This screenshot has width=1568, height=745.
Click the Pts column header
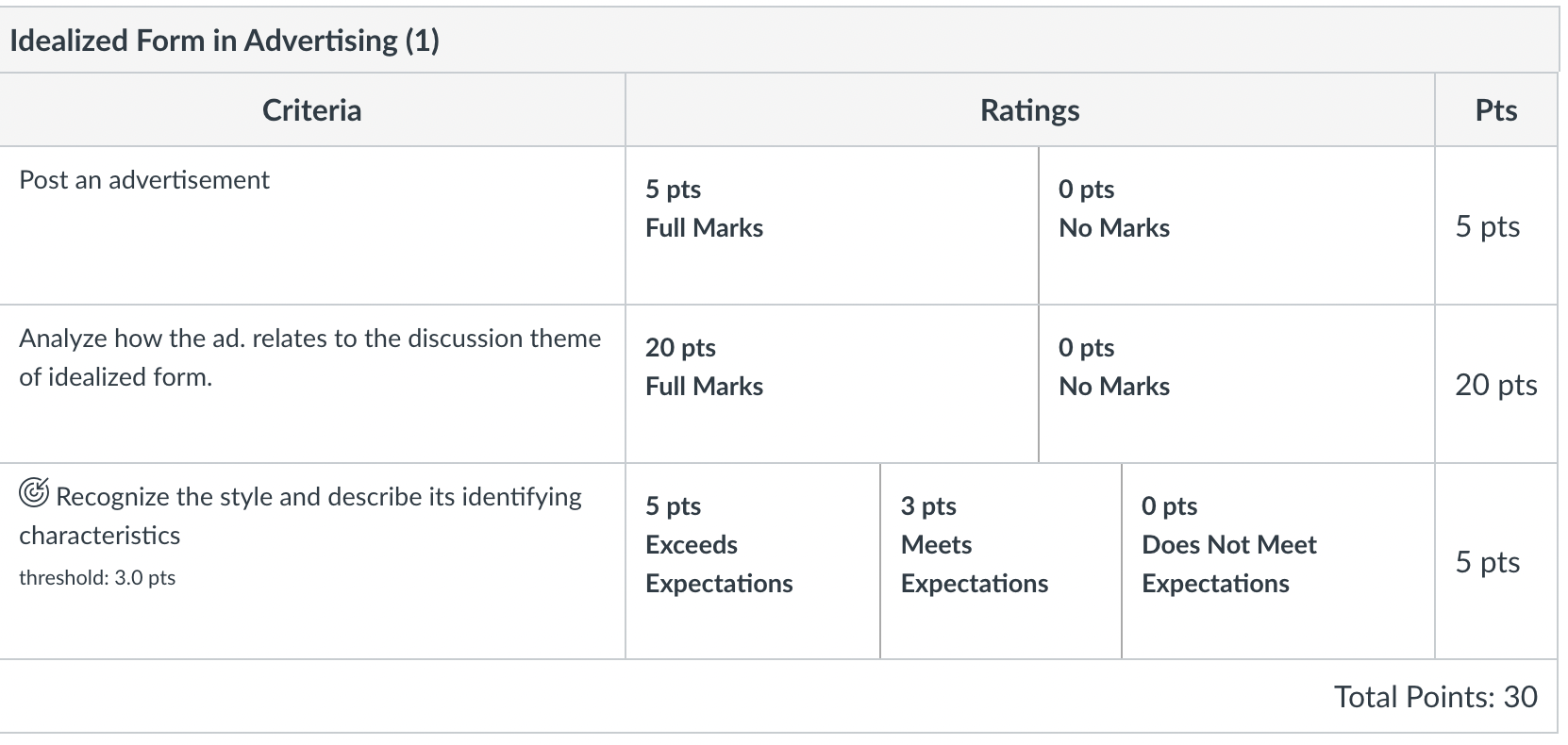click(1495, 110)
